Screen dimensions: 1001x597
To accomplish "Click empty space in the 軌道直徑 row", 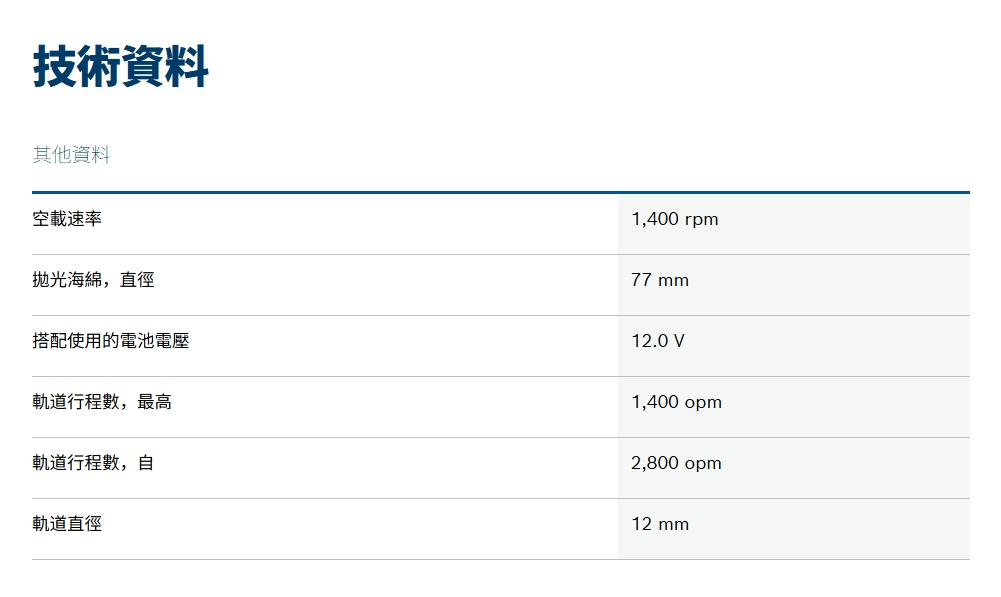I will pos(358,529).
